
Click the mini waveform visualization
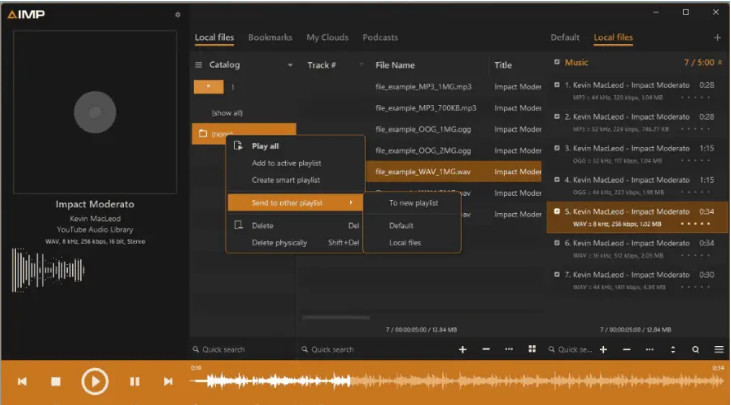point(48,270)
